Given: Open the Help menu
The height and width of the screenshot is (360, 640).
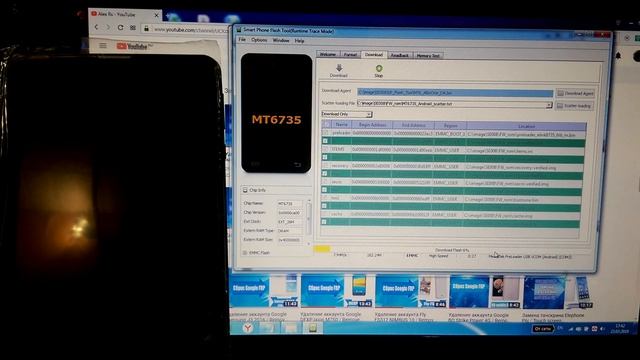Looking at the screenshot, I should coord(300,41).
